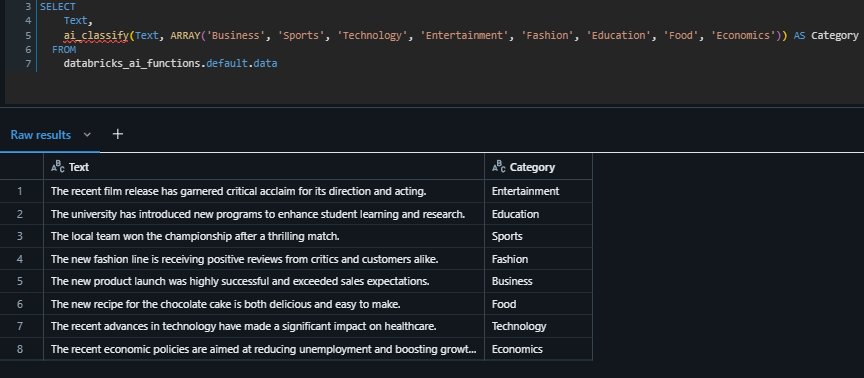Click line number 7 in editor gutter
Viewport: 864px width, 378px height.
(x=28, y=64)
